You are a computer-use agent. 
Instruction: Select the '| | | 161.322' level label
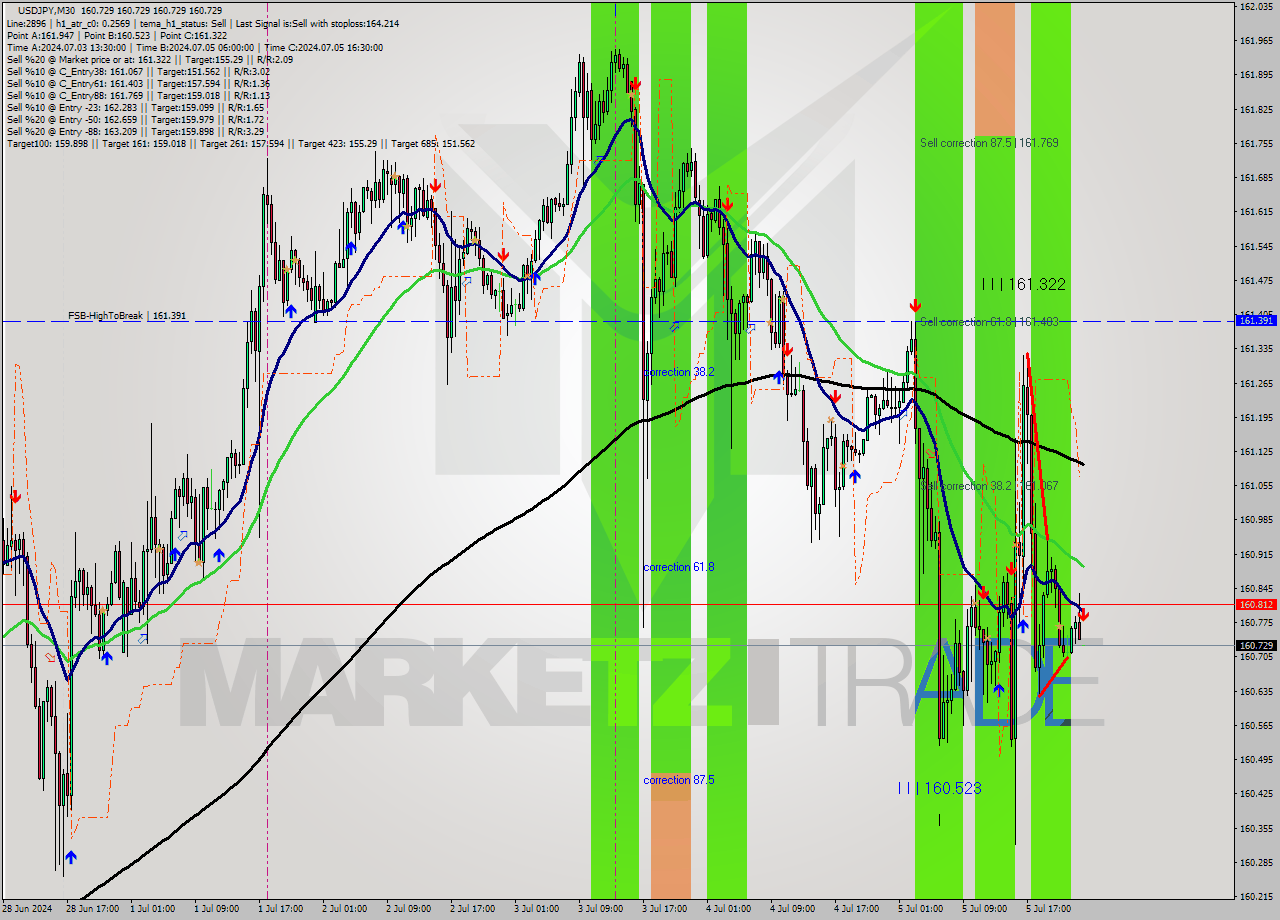(1023, 285)
